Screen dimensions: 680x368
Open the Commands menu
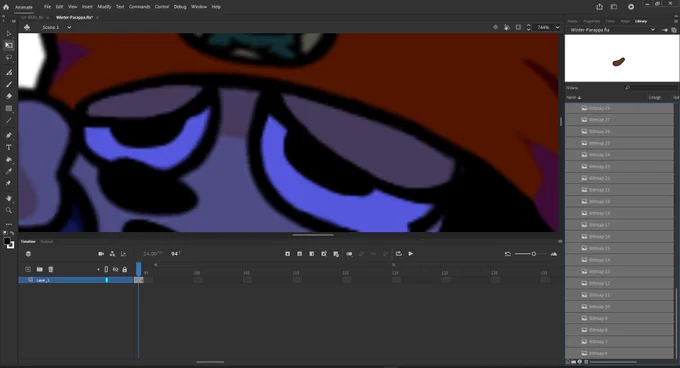139,7
